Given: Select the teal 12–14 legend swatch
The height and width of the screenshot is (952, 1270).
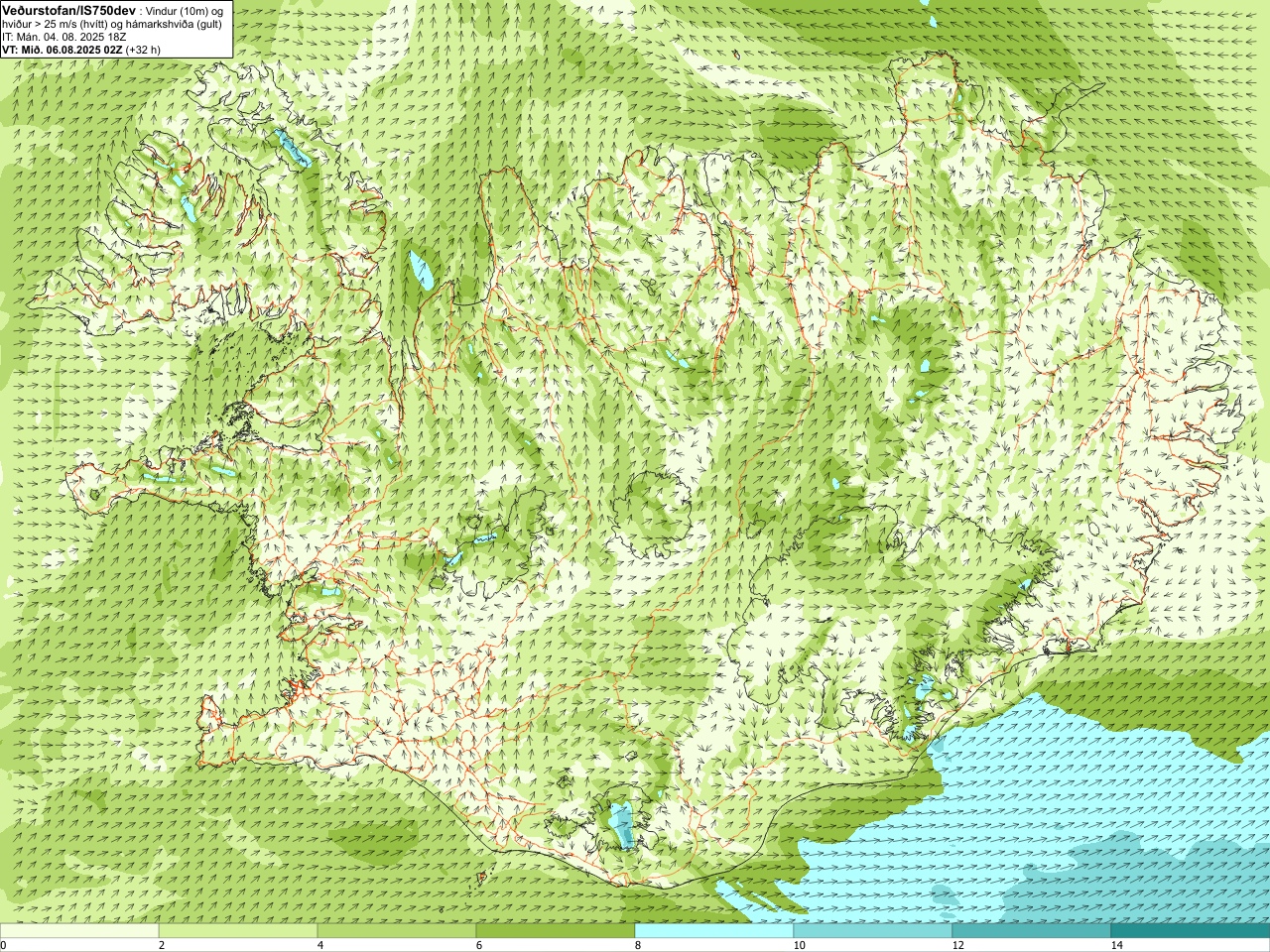Looking at the screenshot, I should [1032, 931].
